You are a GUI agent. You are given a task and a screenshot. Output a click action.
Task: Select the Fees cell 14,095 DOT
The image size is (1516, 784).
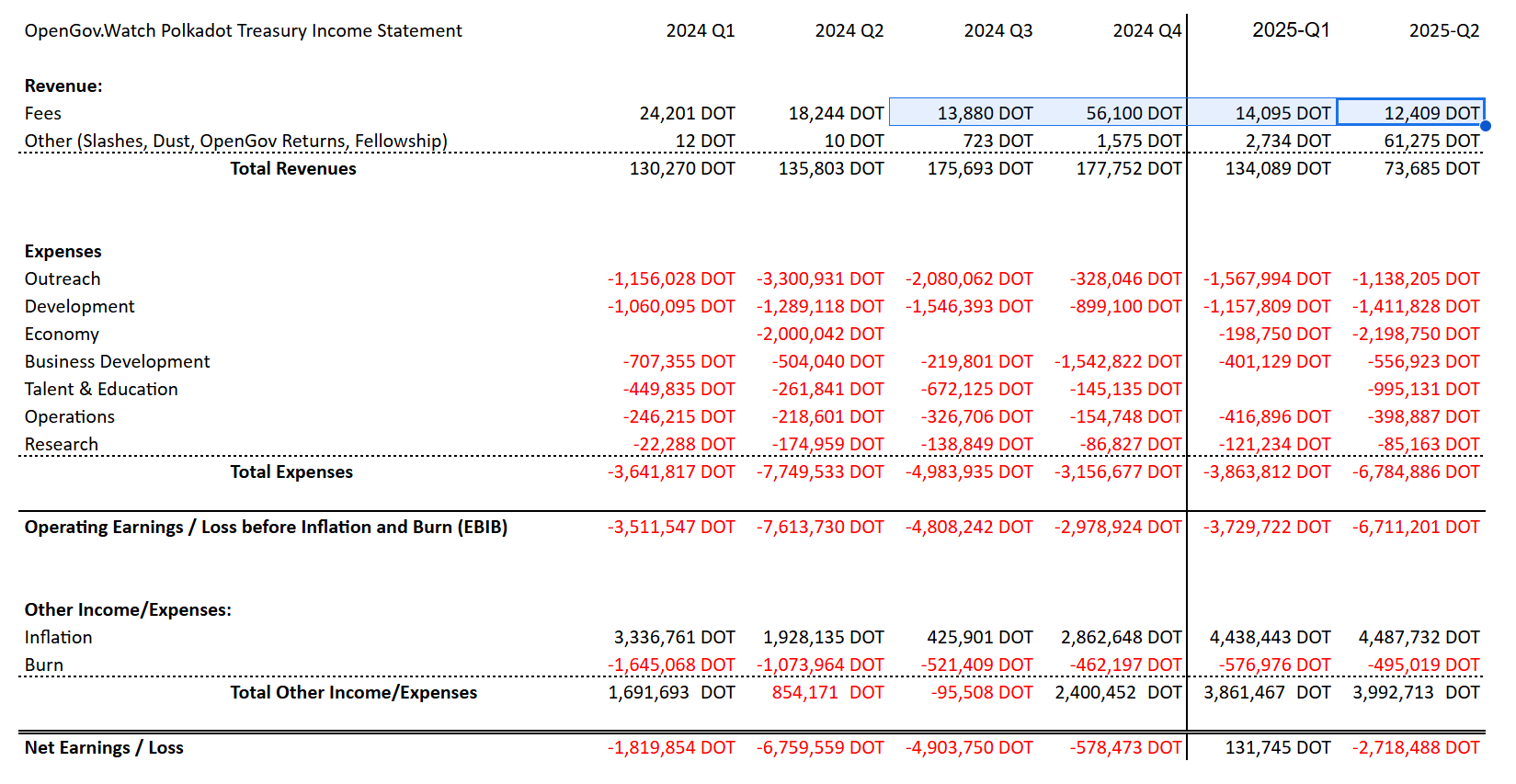(x=1283, y=113)
